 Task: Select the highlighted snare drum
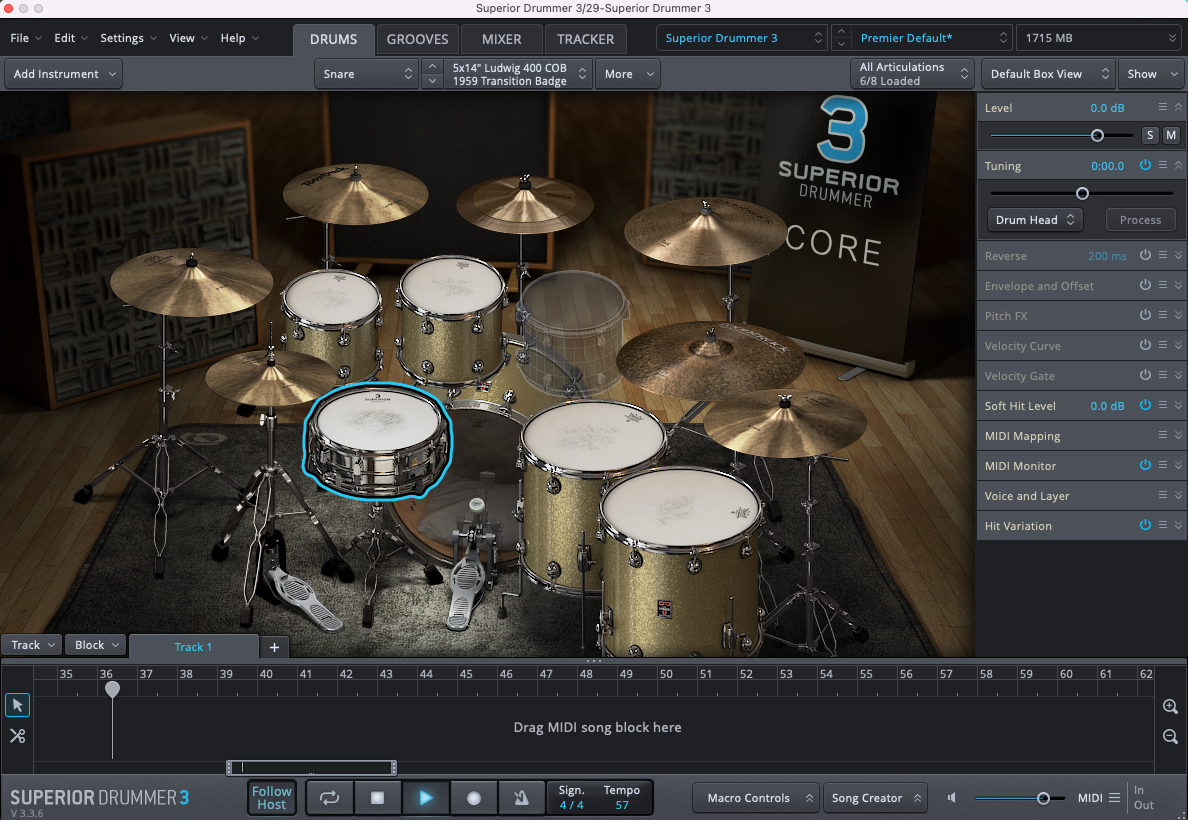coord(377,440)
